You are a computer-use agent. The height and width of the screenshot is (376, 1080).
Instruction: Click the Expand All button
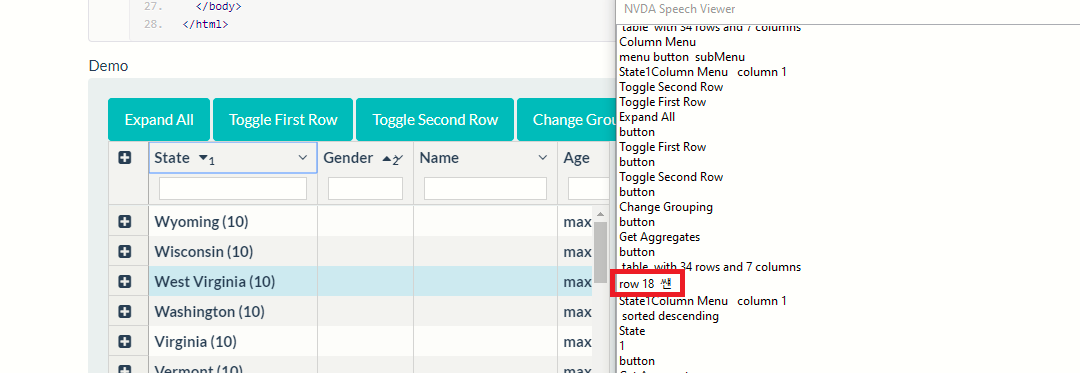tap(159, 120)
